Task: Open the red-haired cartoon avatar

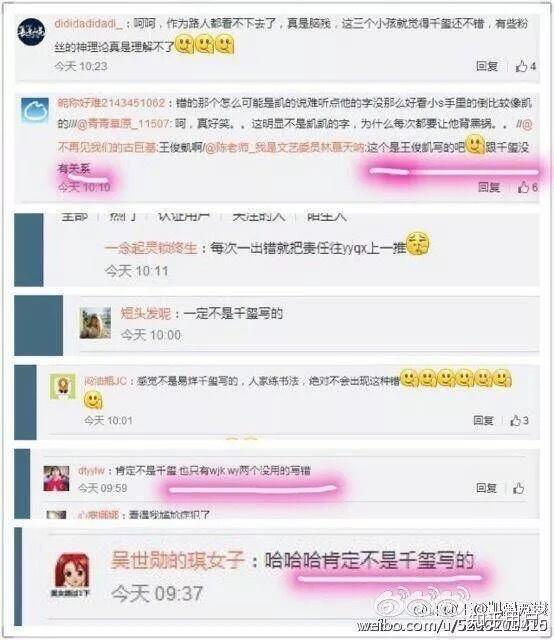Action: pyautogui.click(x=72, y=571)
